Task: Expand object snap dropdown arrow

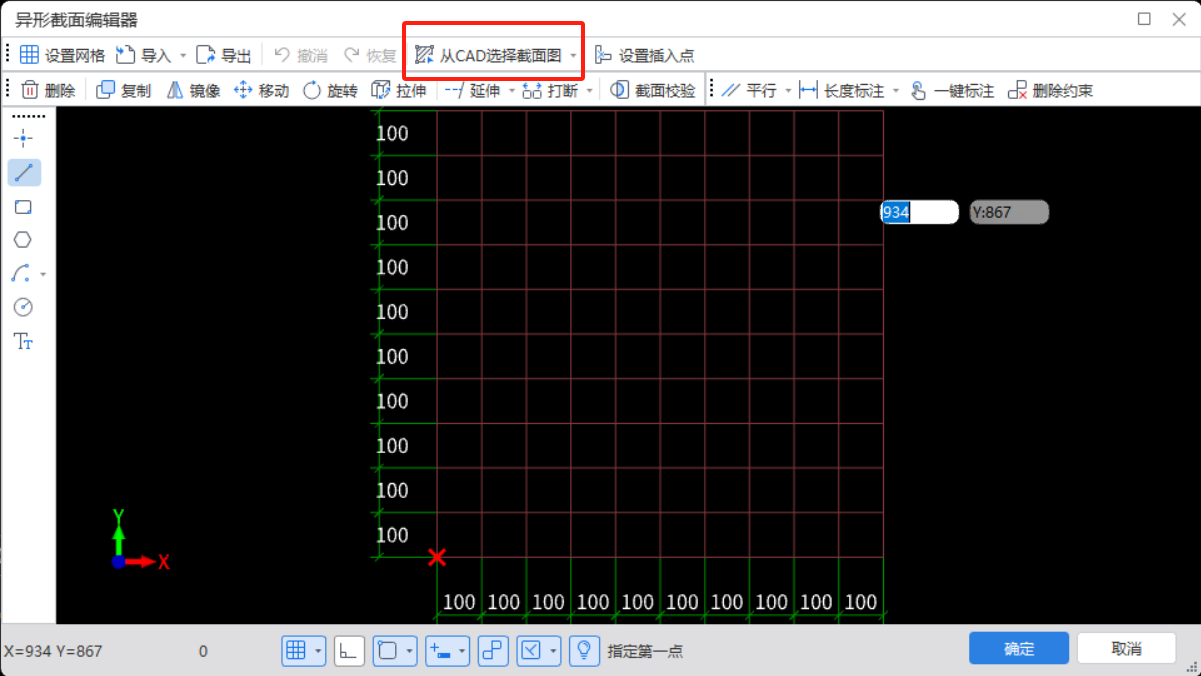Action: pos(410,651)
